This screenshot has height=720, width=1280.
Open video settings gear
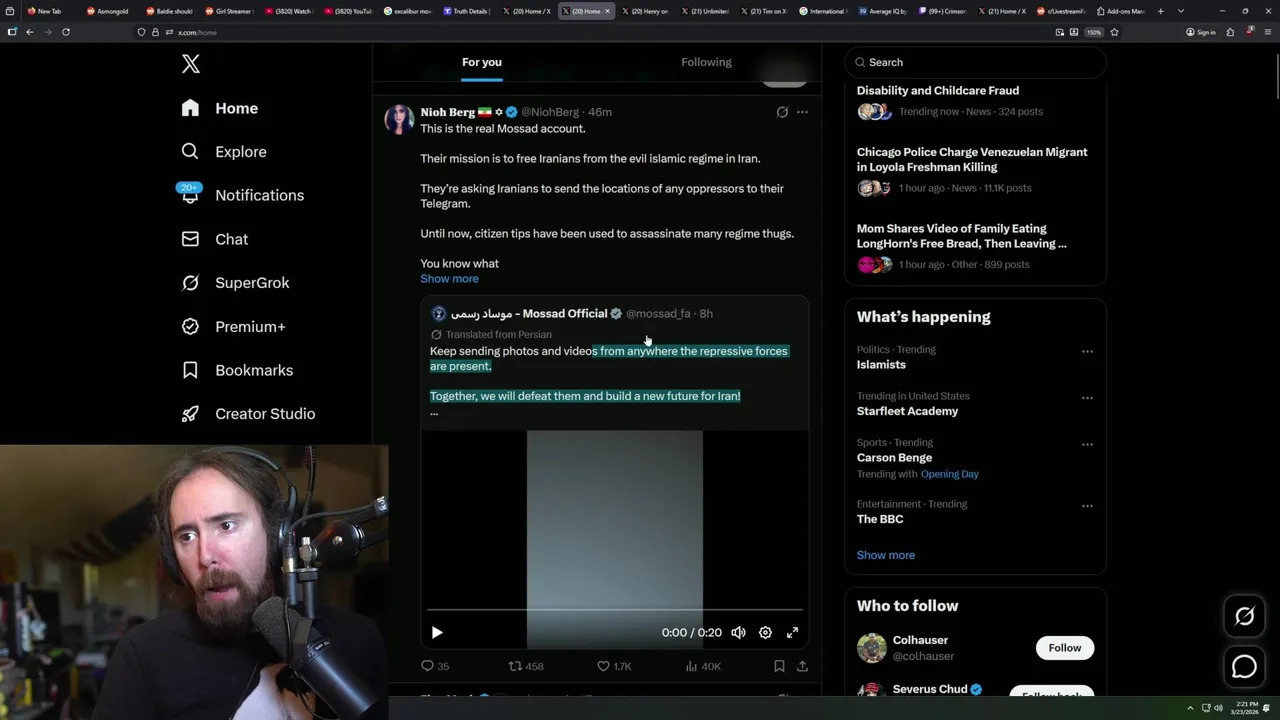click(x=765, y=632)
